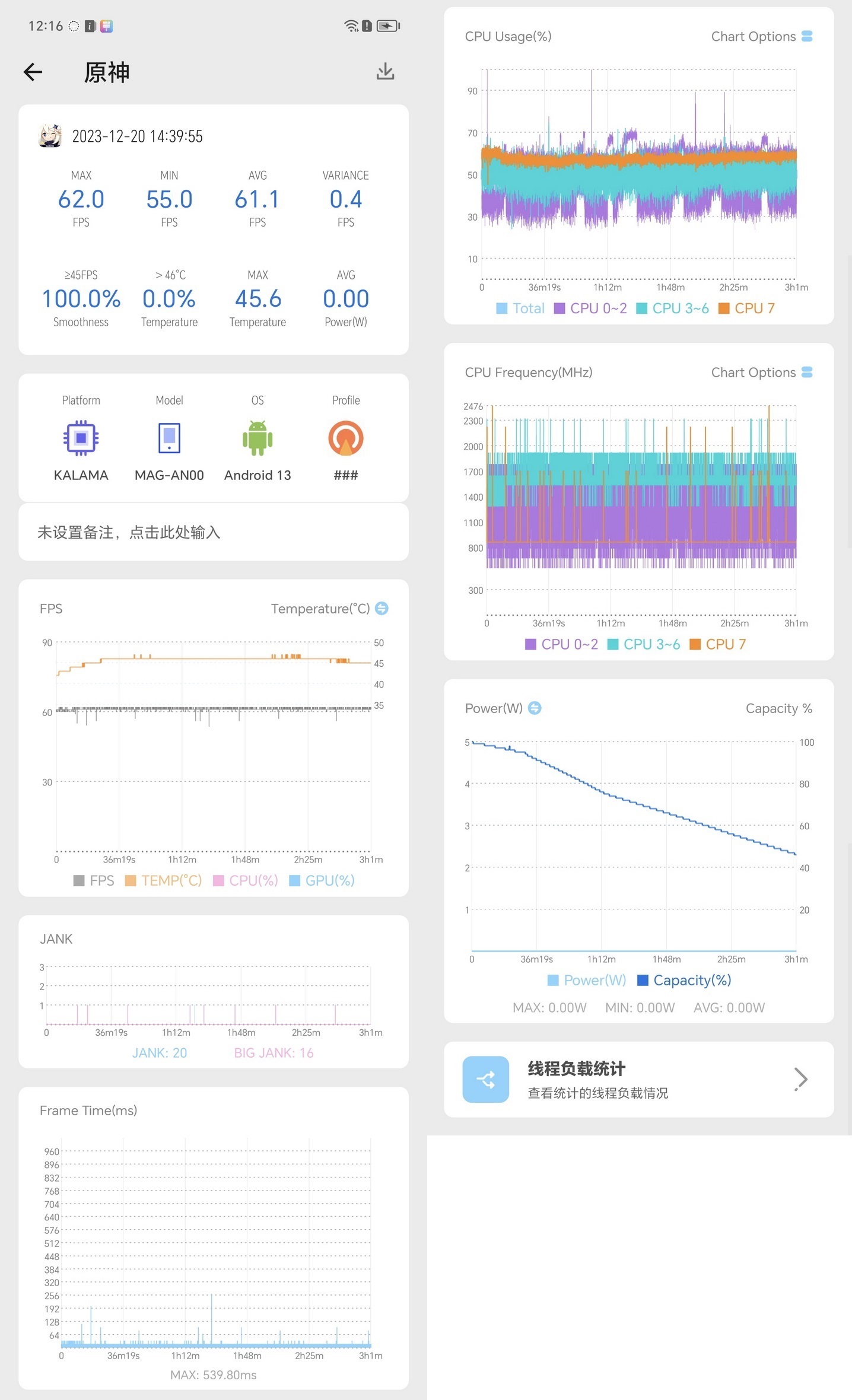Toggle Capacity(%) series in power legend
The width and height of the screenshot is (852, 1400).
684,981
